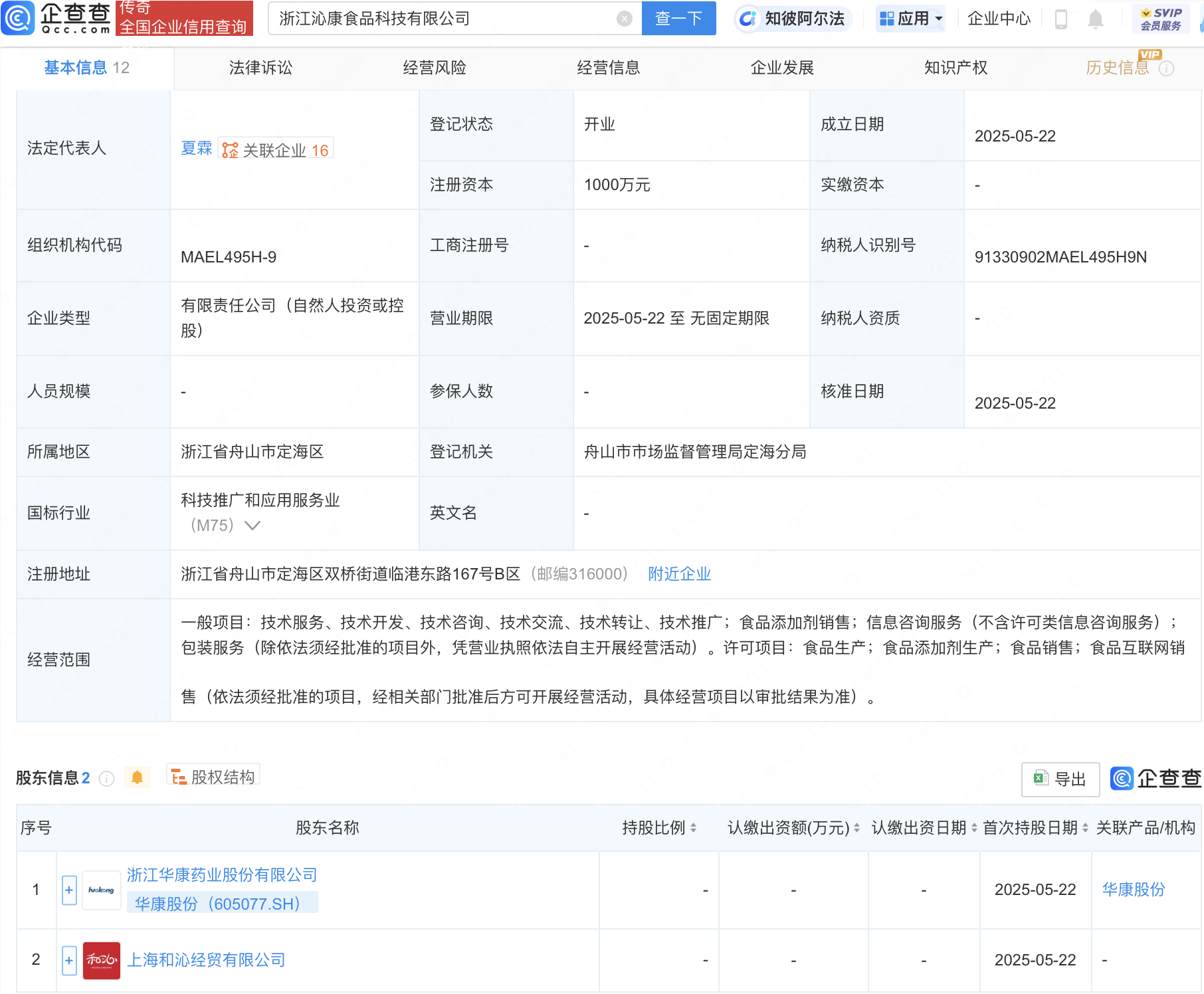Screen dimensions: 1204x994
Task: Open 附近企业 link
Action: 679,574
